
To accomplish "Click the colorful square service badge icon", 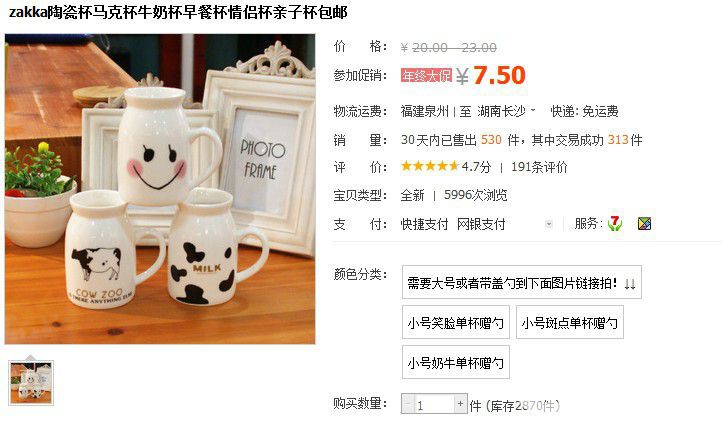I will click(x=644, y=224).
